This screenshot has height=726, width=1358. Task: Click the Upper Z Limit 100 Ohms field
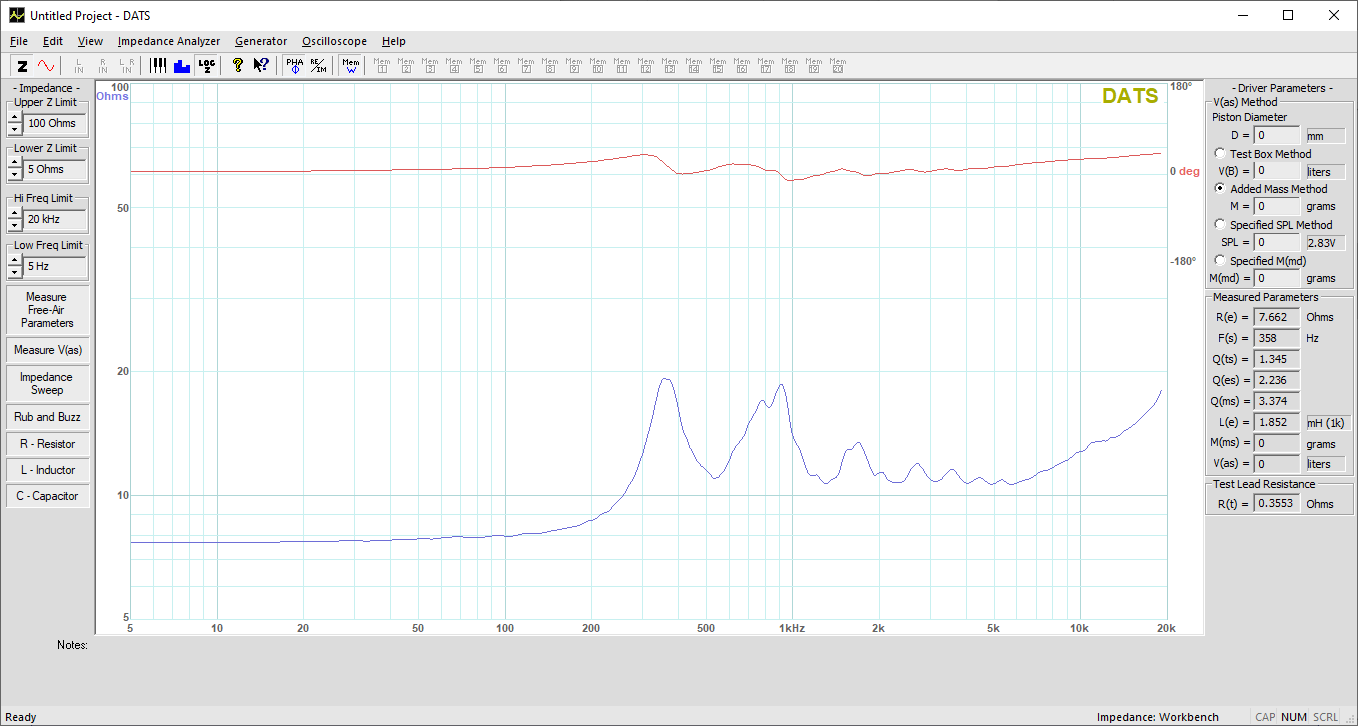pos(54,123)
